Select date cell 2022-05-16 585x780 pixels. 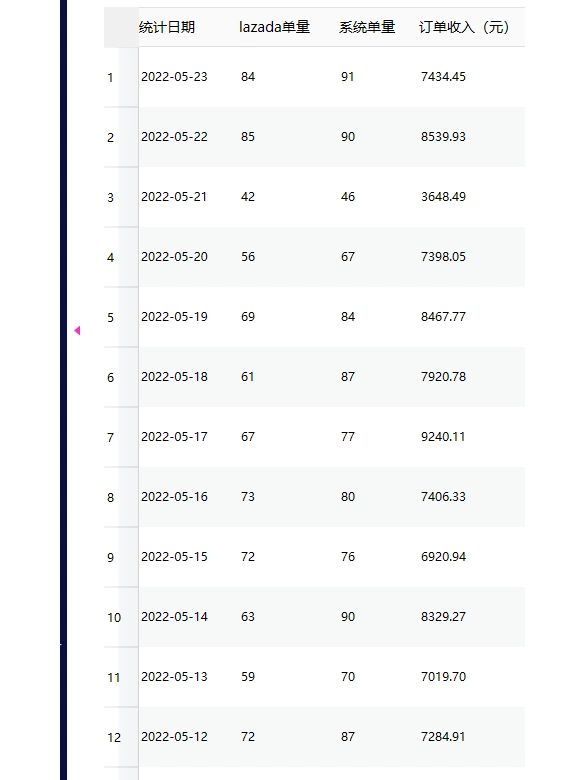pyautogui.click(x=174, y=496)
